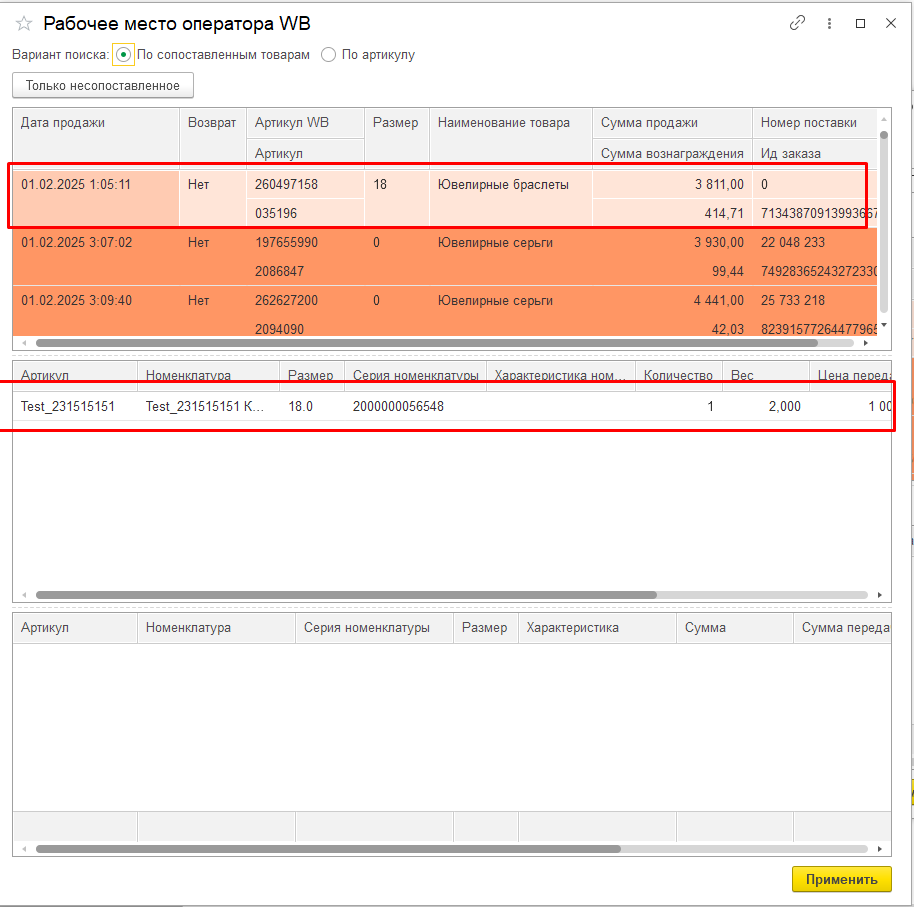The image size is (914, 907).
Task: Click WB article cell 262627200
Action: (305, 301)
